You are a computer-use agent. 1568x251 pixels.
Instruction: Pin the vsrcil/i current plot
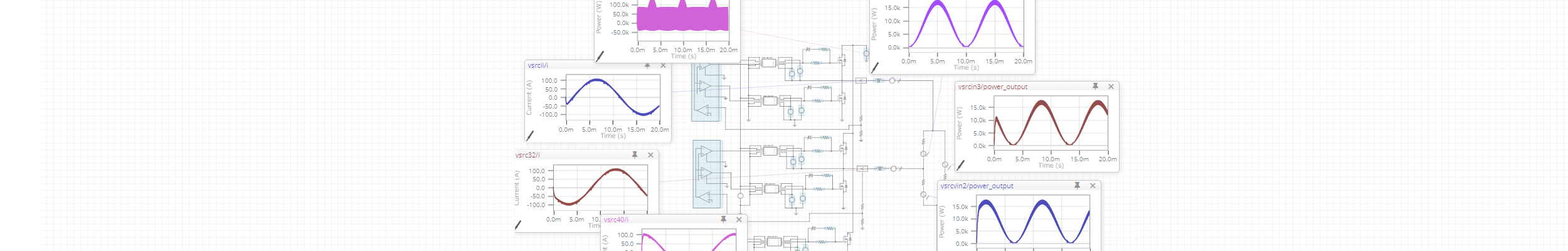tap(647, 65)
